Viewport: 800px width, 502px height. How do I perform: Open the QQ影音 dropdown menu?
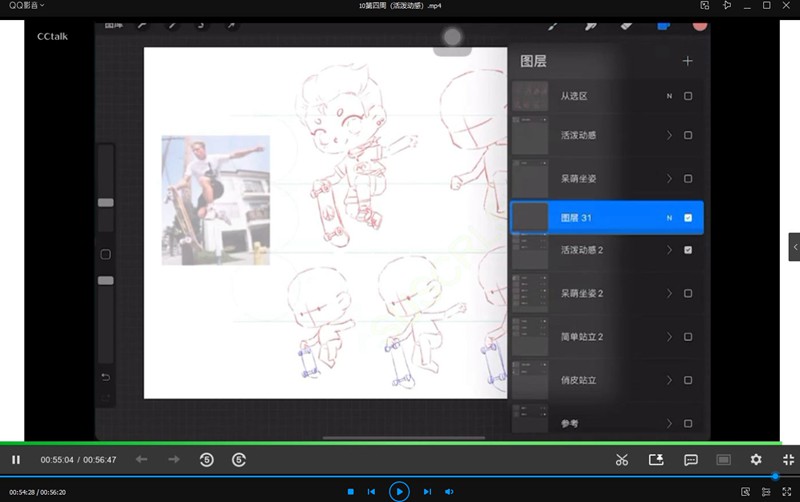27,6
